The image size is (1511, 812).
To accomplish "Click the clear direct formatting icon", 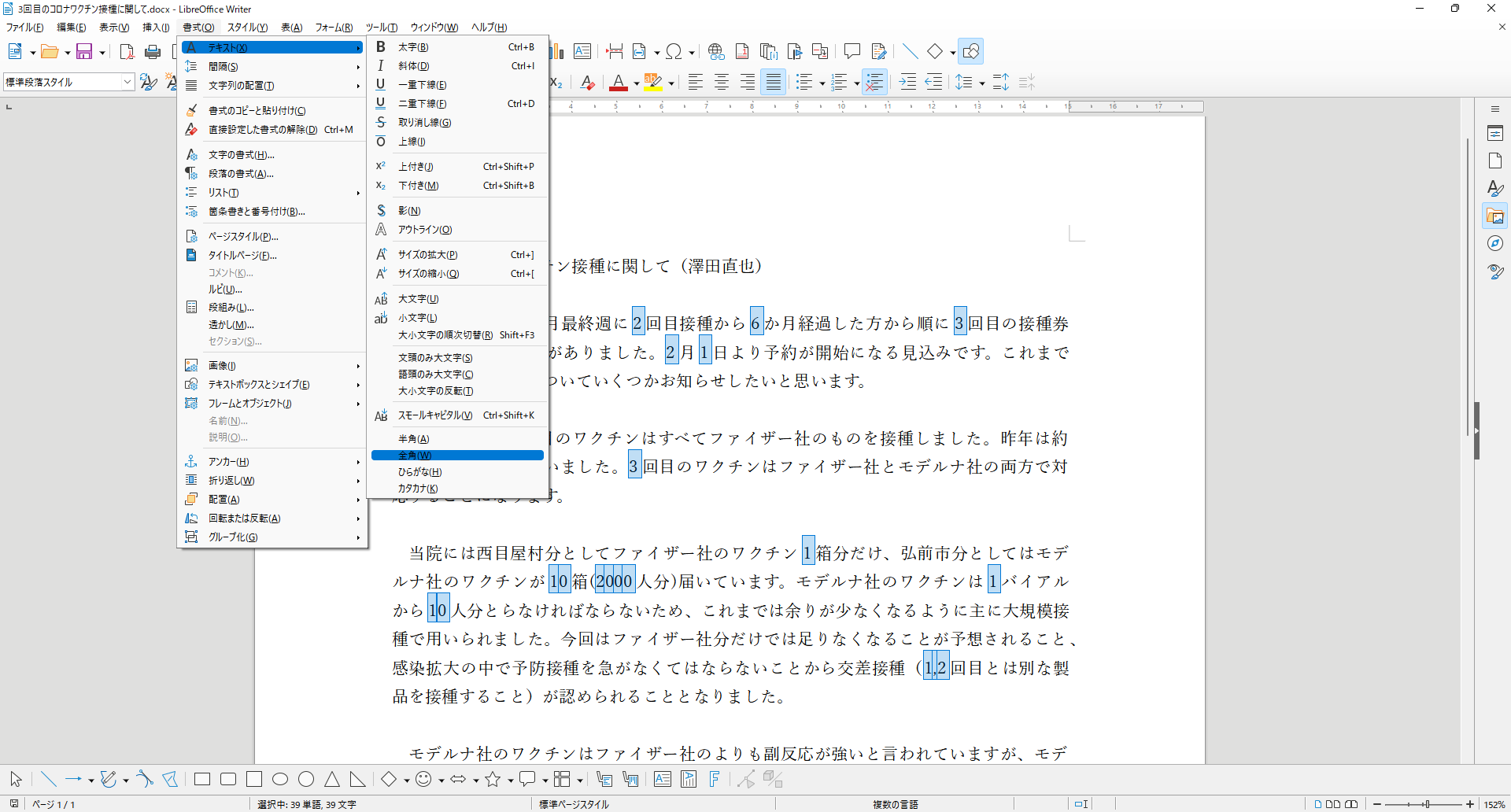I will [x=587, y=82].
